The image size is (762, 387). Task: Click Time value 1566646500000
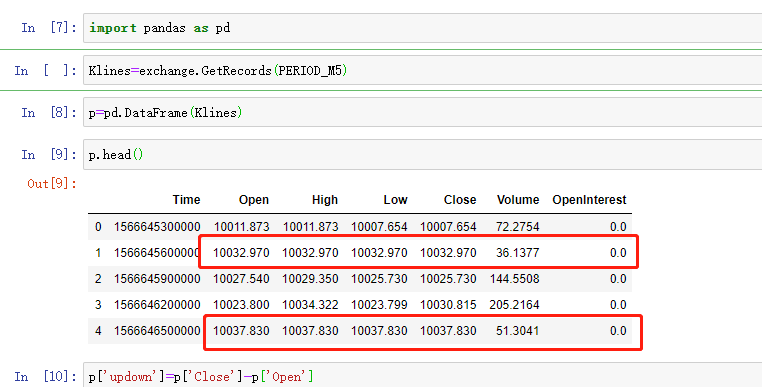tap(157, 331)
